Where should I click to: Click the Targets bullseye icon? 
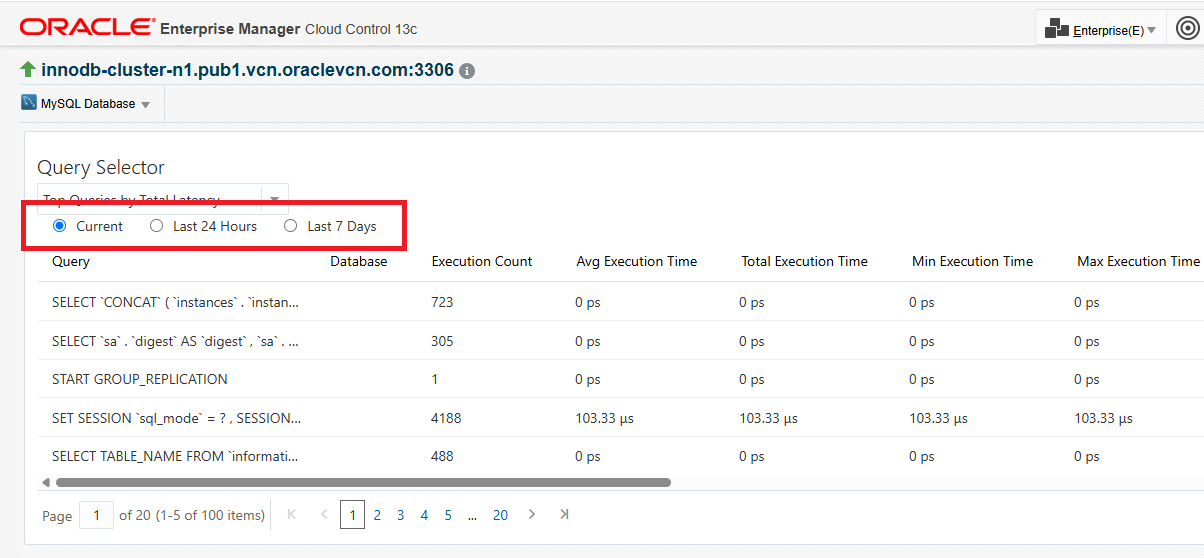(1187, 29)
